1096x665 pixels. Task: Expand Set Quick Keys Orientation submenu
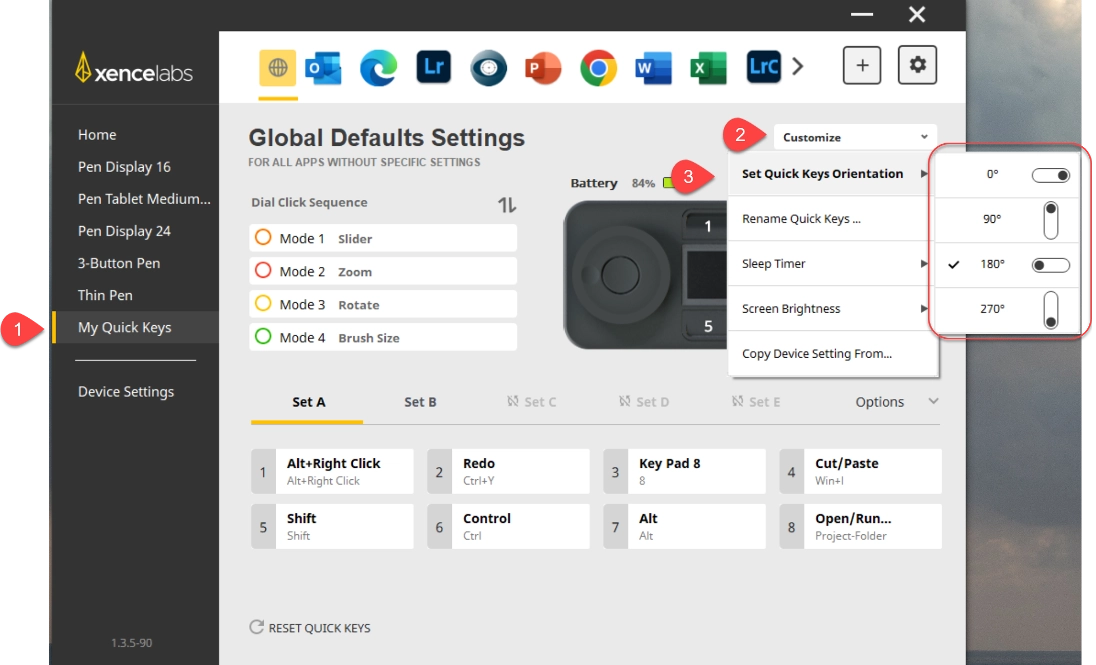click(x=832, y=173)
